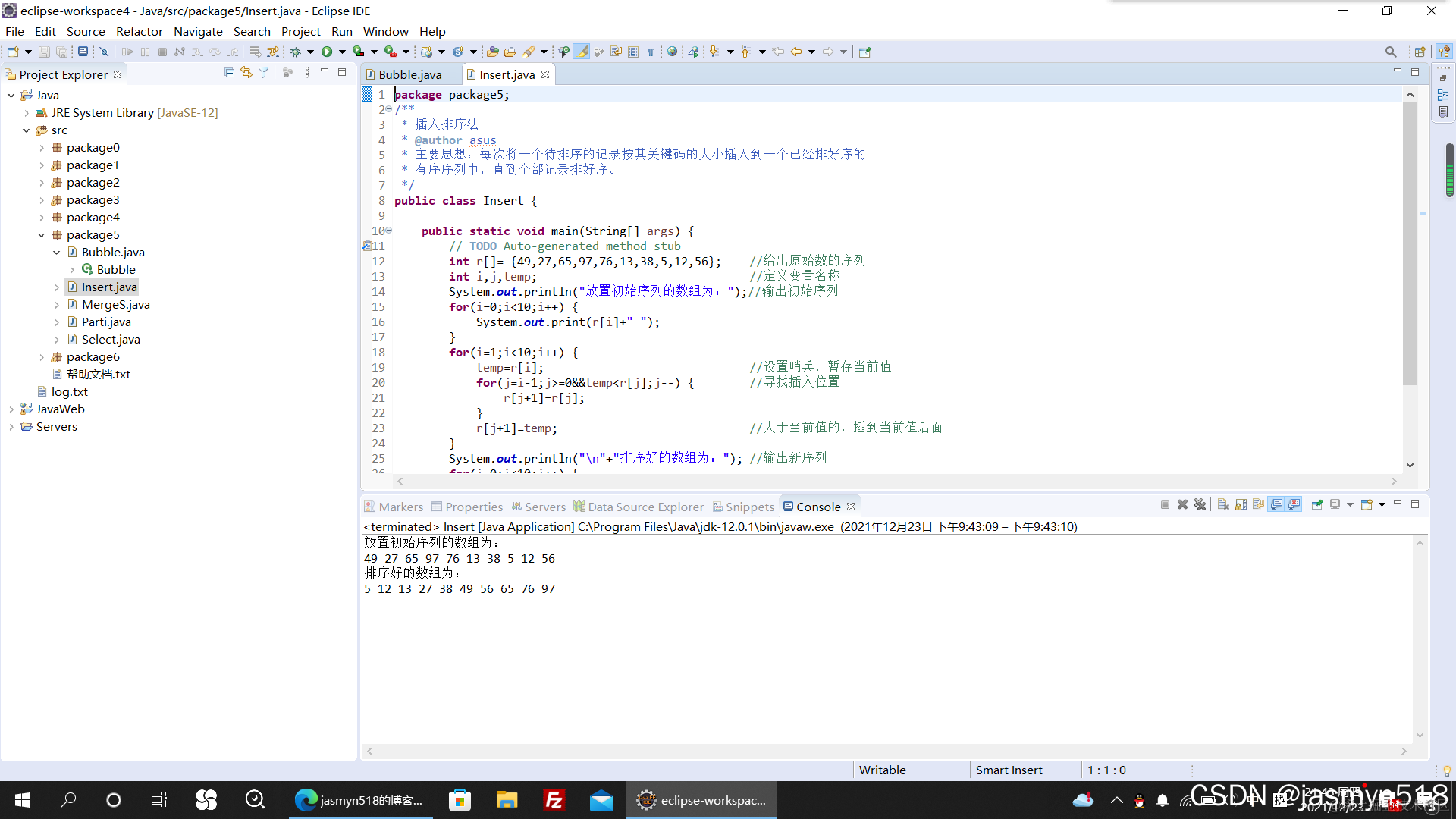Clear the Console output
Image resolution: width=1456 pixels, height=819 pixels.
point(1222,505)
